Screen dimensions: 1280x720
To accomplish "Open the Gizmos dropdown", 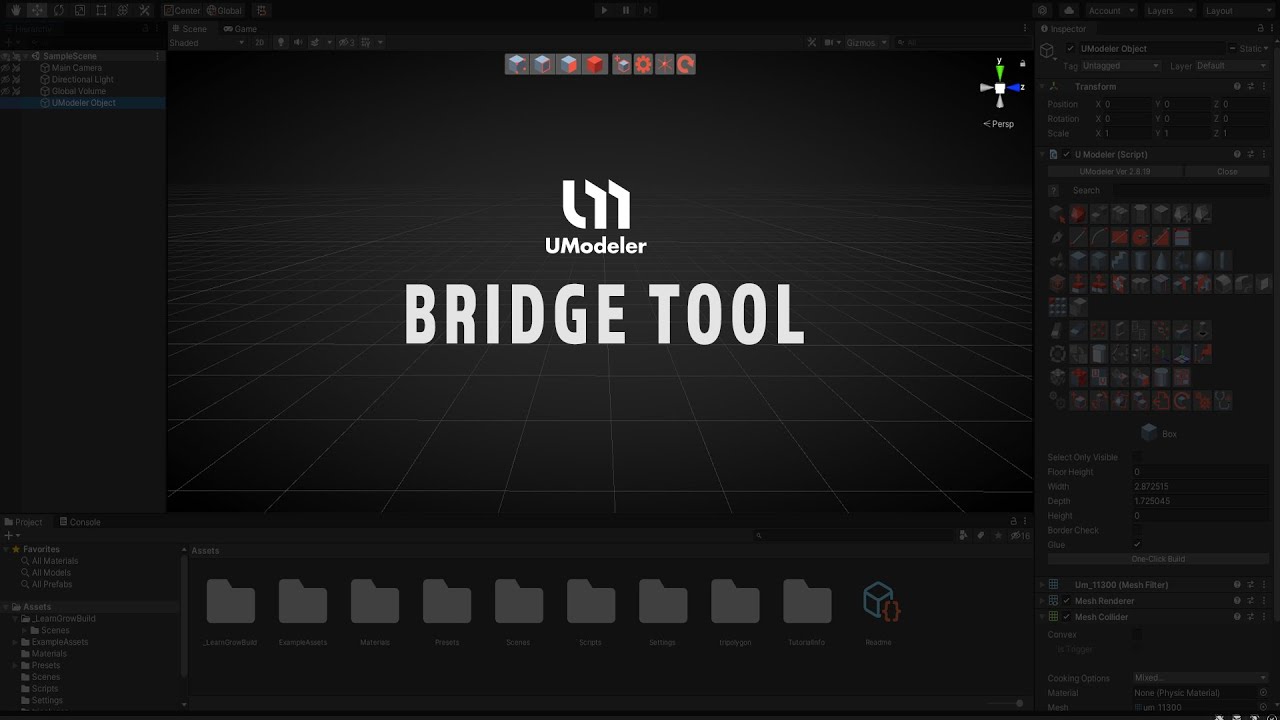I will [x=865, y=42].
